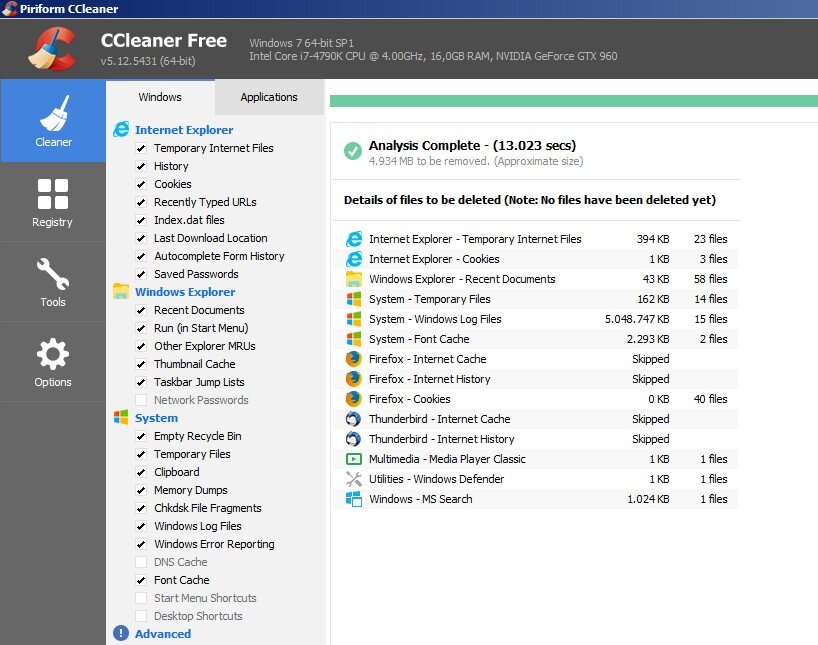Uncheck the Saved Passwords checkbox
The image size is (818, 645).
pos(141,274)
